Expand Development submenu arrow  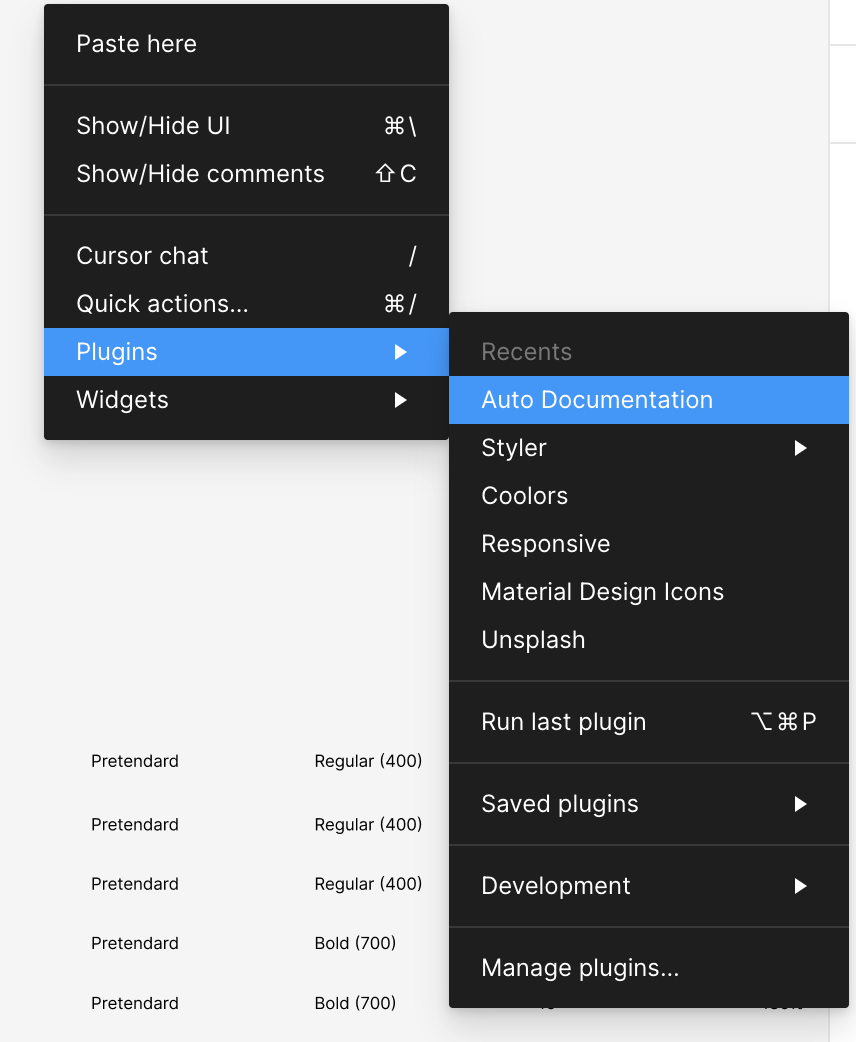(x=800, y=886)
